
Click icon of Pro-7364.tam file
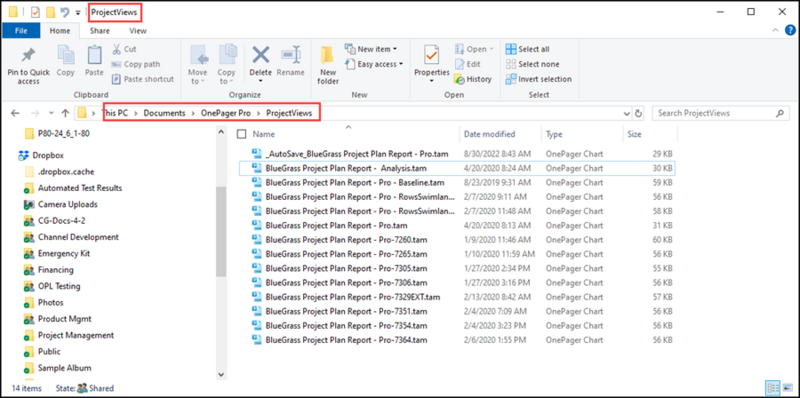[x=257, y=340]
